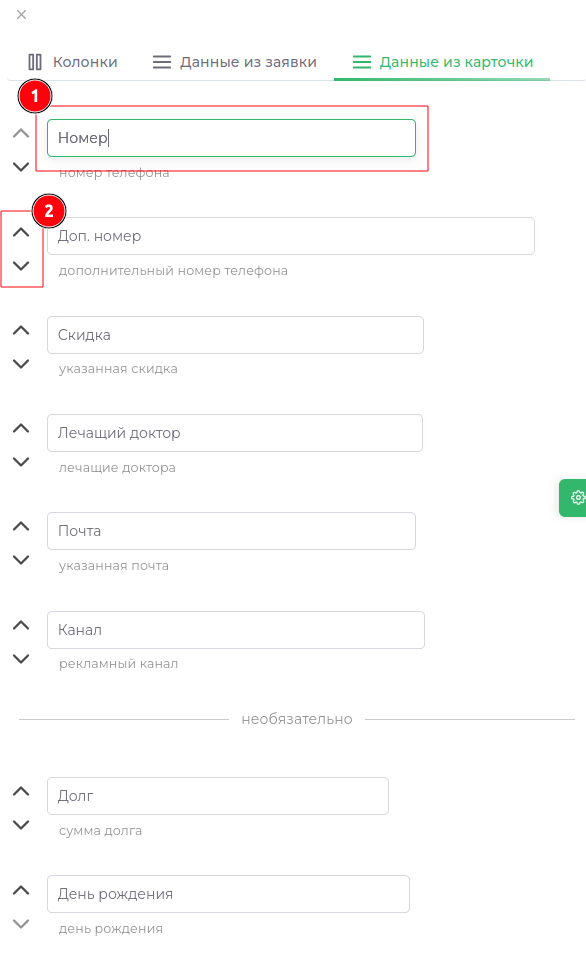Screen dimensions: 586x955
Task: Click inside the Скидка input field
Action: [235, 335]
